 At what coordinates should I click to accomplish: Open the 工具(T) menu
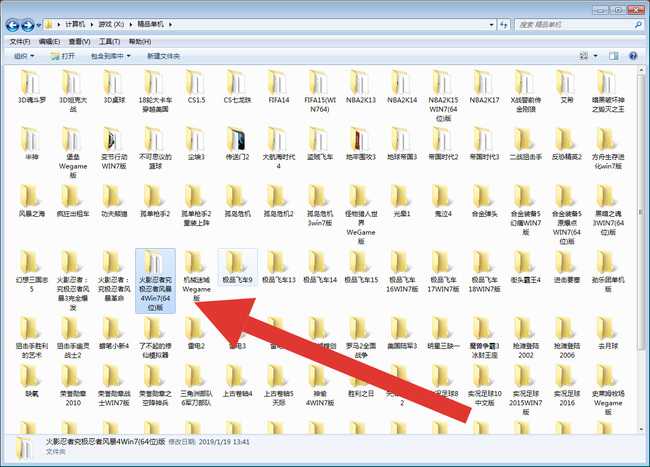click(110, 41)
